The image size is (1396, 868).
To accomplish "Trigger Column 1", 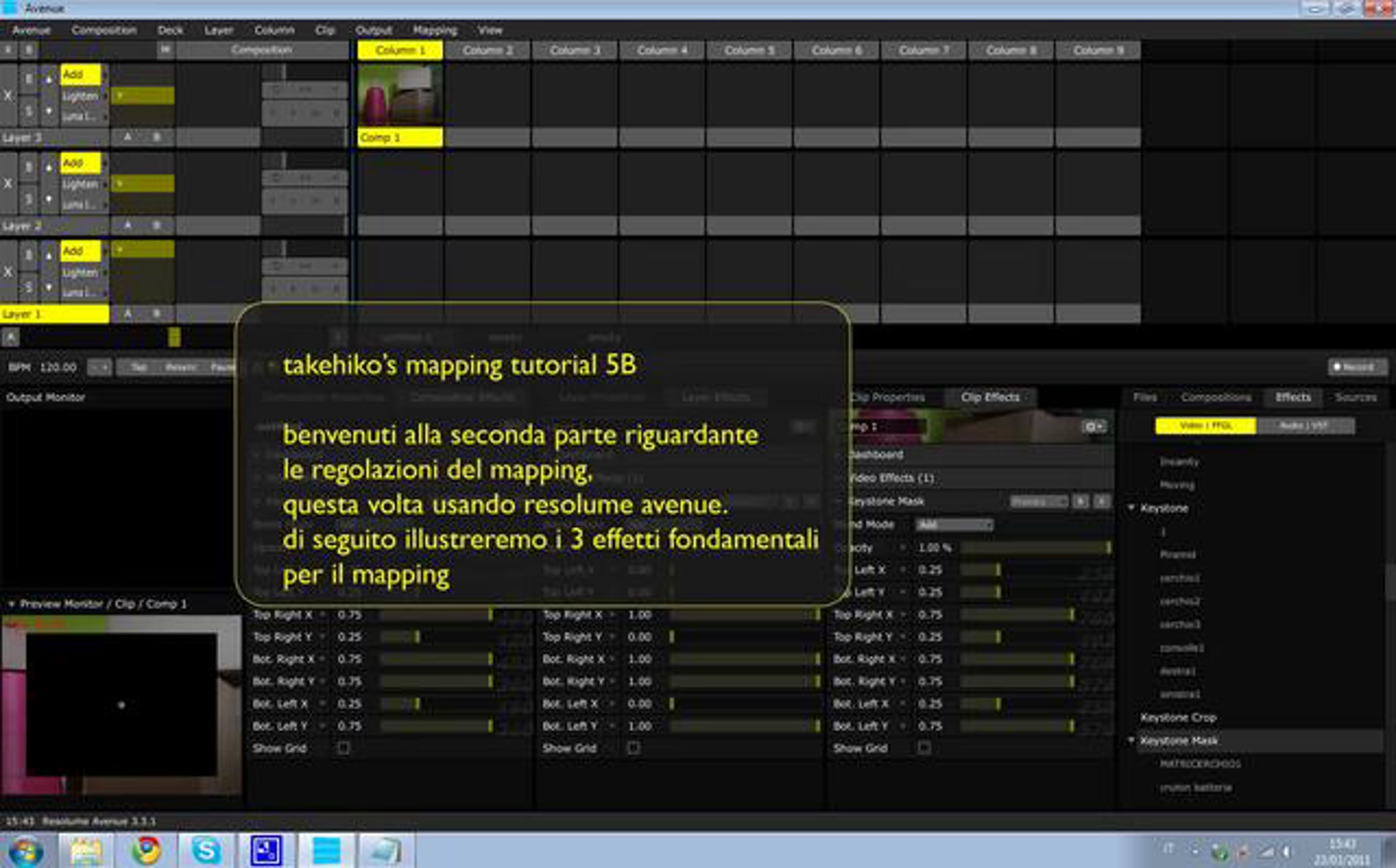I will click(x=400, y=51).
